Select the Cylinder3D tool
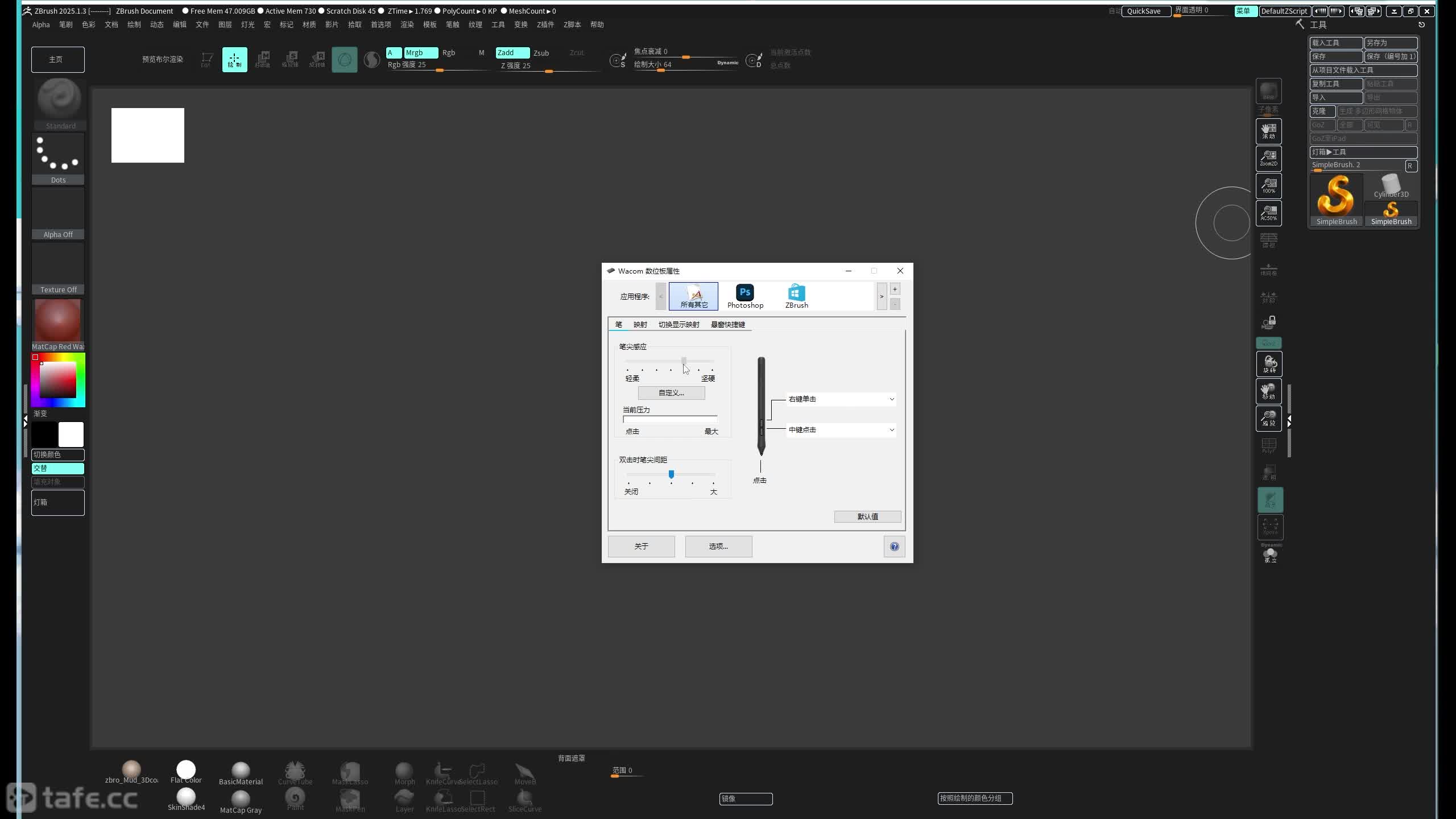This screenshot has height=819, width=1456. (1391, 187)
